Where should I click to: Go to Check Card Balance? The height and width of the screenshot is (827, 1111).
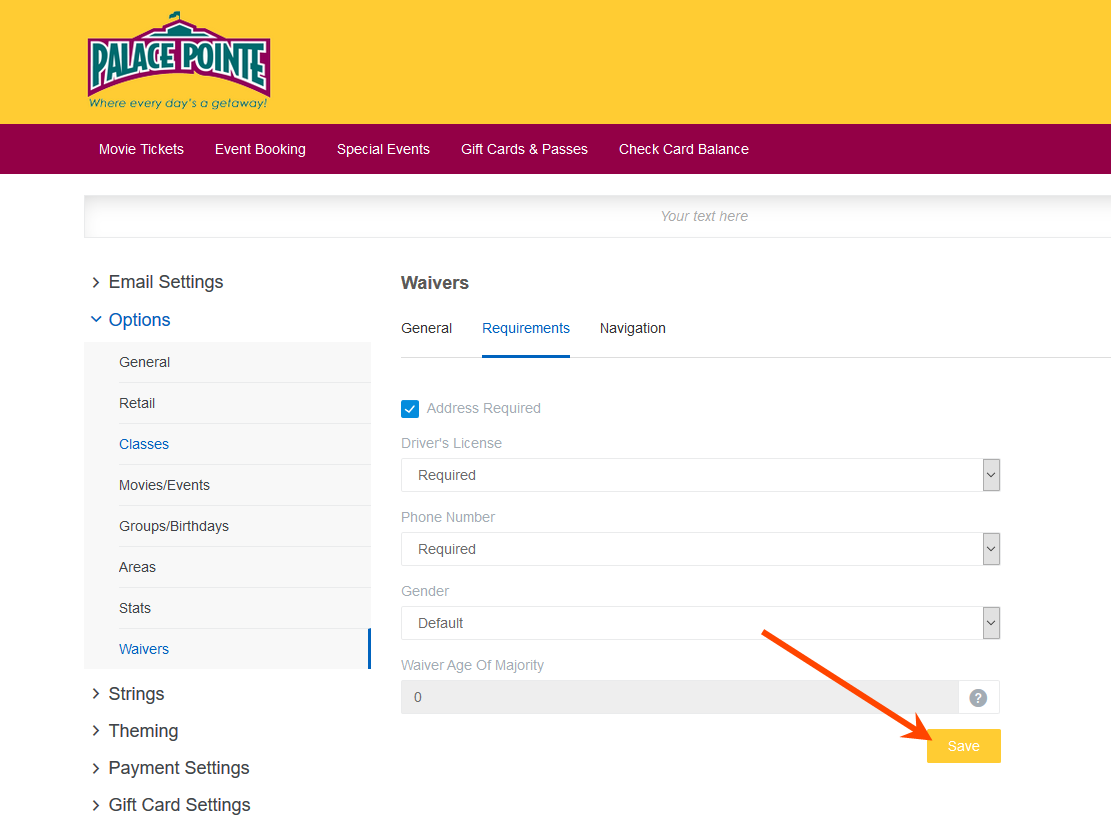tap(683, 149)
